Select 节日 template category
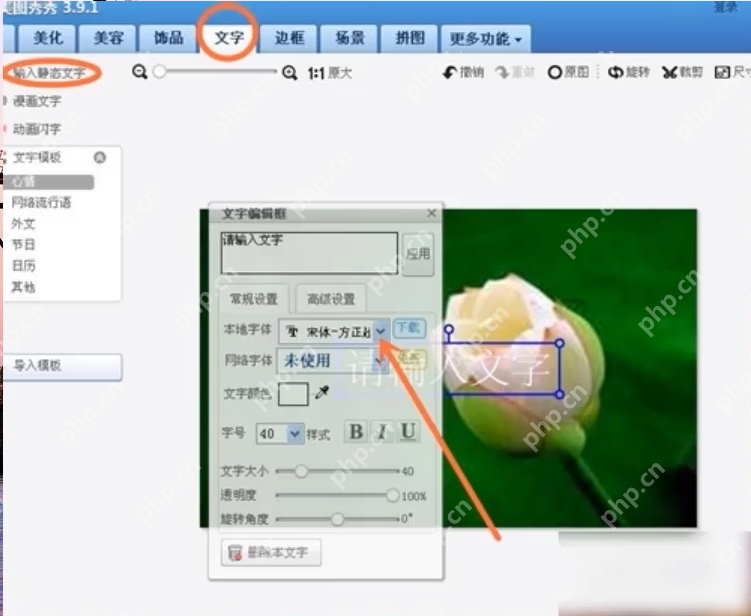 click(23, 245)
